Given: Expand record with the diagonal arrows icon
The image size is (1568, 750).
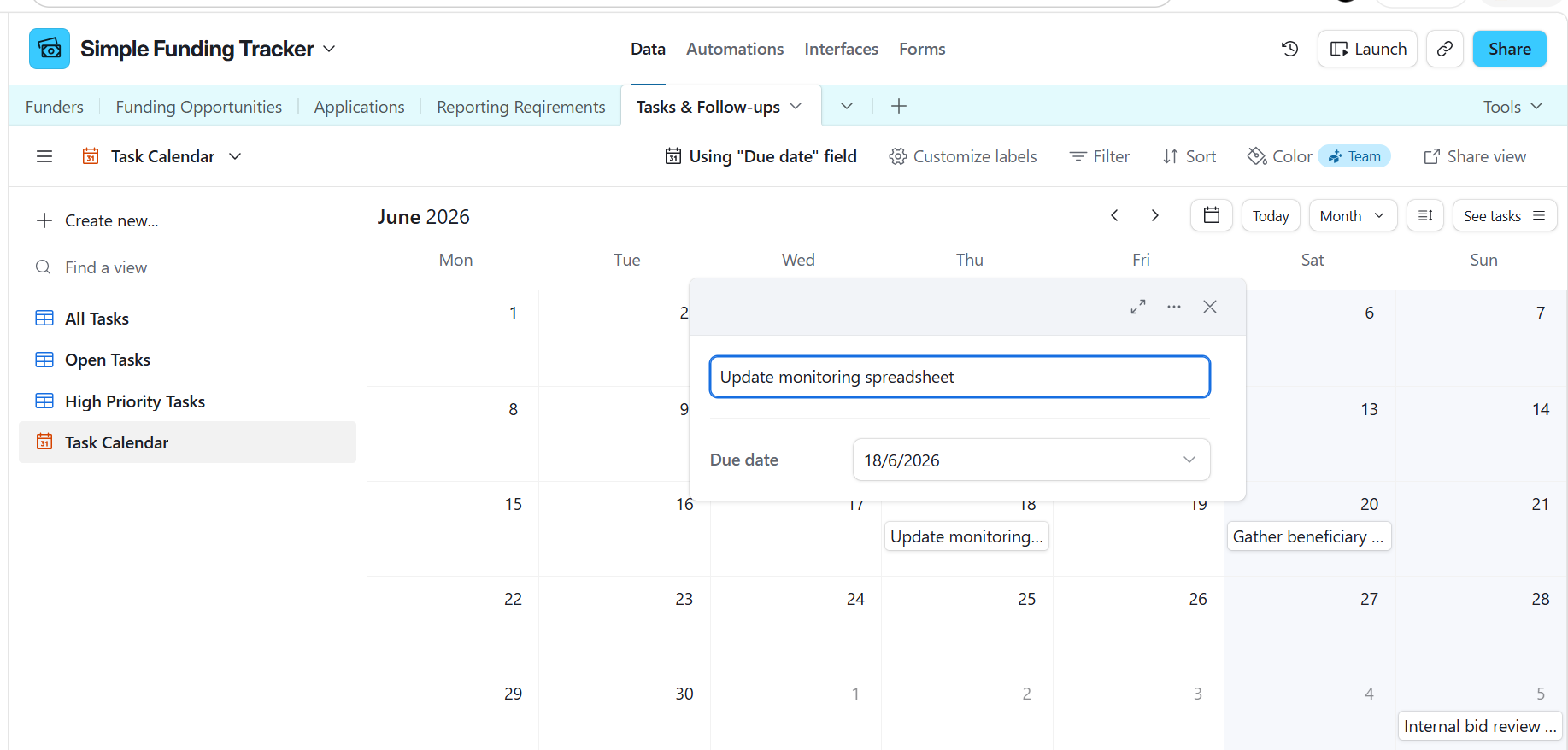Looking at the screenshot, I should (x=1138, y=307).
